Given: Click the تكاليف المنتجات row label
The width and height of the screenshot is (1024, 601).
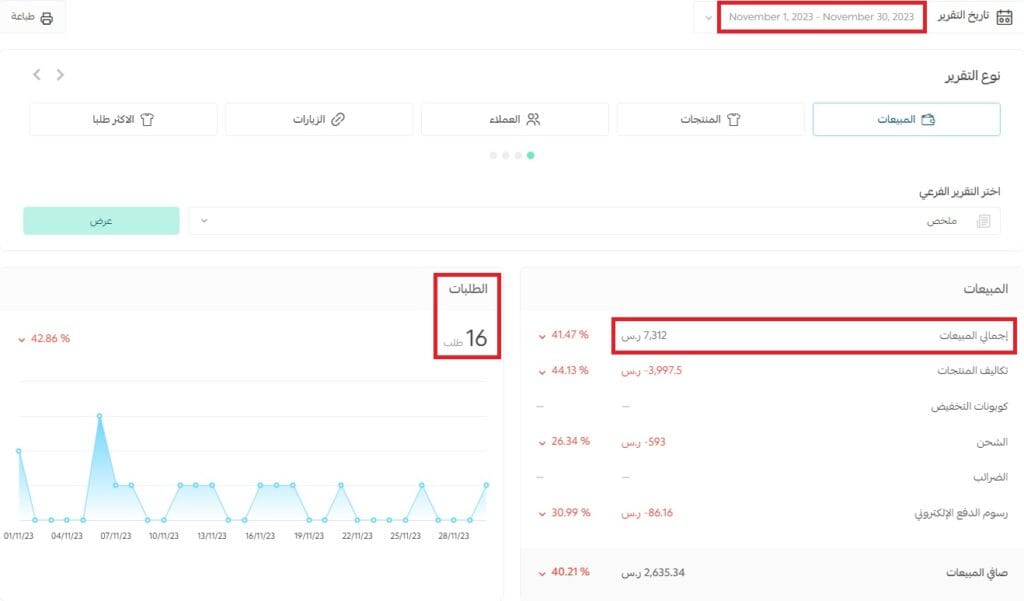Looking at the screenshot, I should pyautogui.click(x=972, y=370).
